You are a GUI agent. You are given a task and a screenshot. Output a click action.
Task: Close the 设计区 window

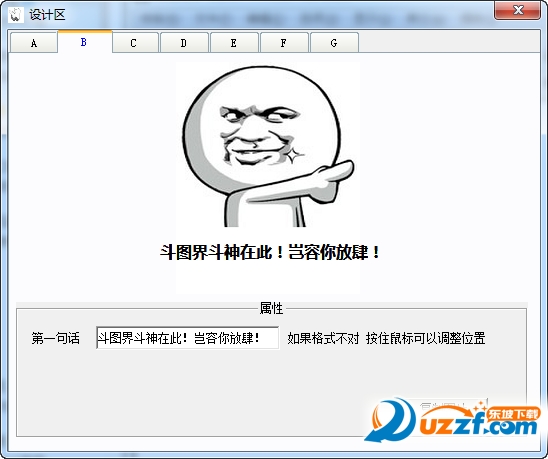[x=517, y=10]
